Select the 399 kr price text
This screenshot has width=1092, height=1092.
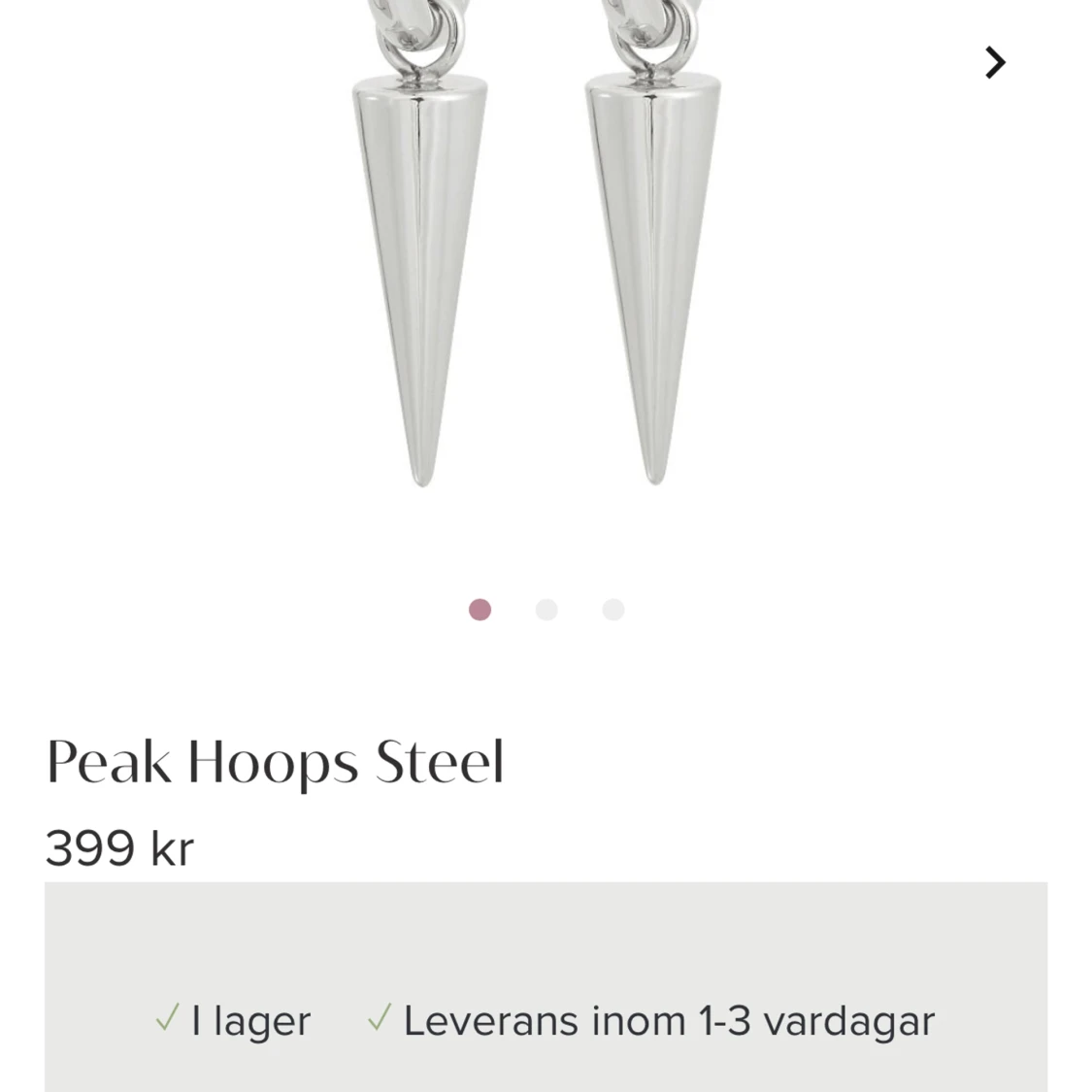[x=119, y=848]
